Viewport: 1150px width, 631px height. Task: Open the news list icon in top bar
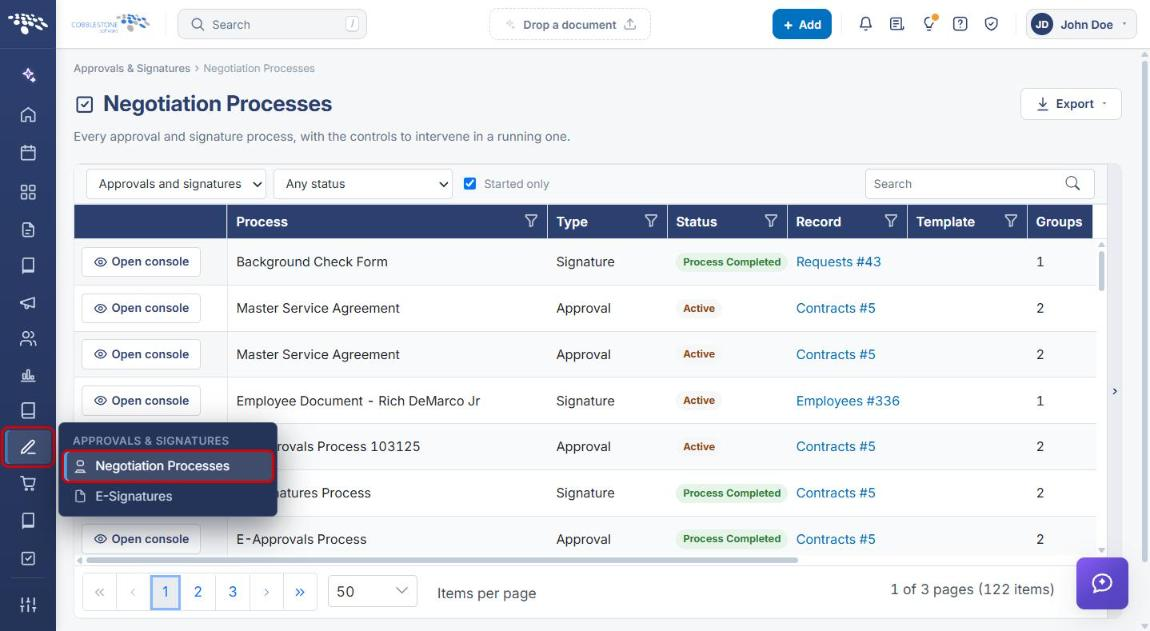[x=896, y=24]
